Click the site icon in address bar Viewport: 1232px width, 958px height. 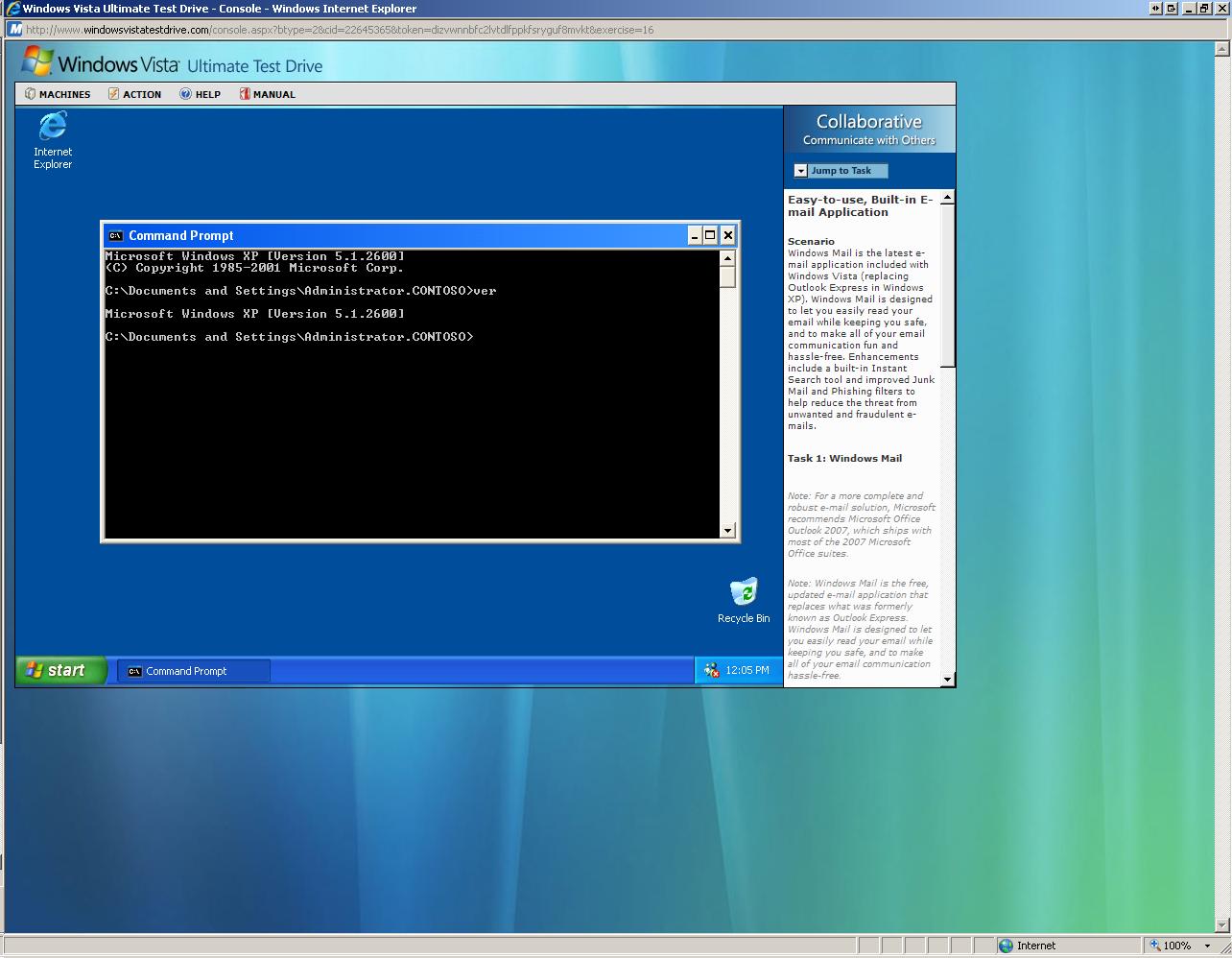coord(15,29)
